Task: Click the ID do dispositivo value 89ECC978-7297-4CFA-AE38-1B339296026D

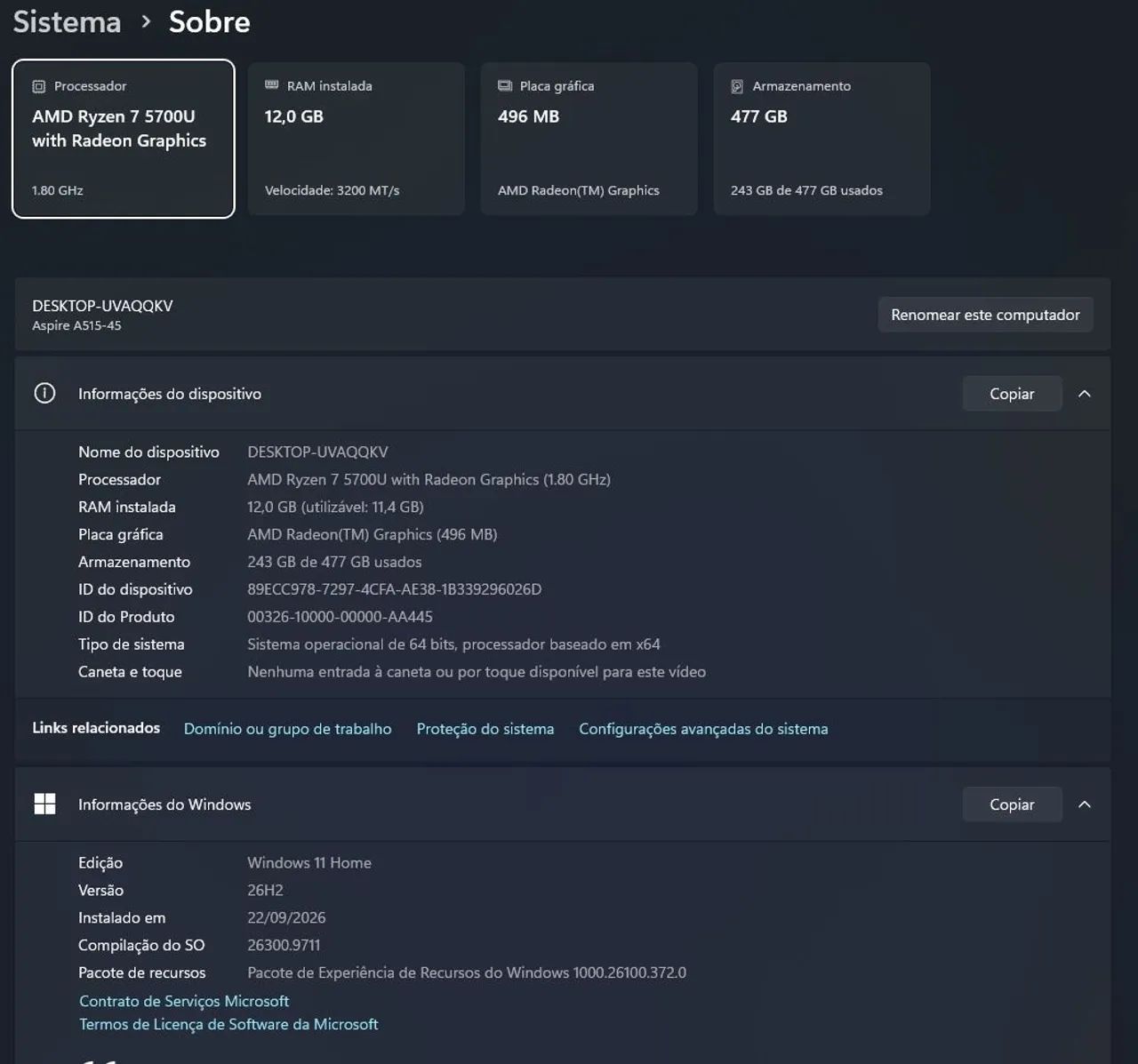Action: (x=394, y=589)
